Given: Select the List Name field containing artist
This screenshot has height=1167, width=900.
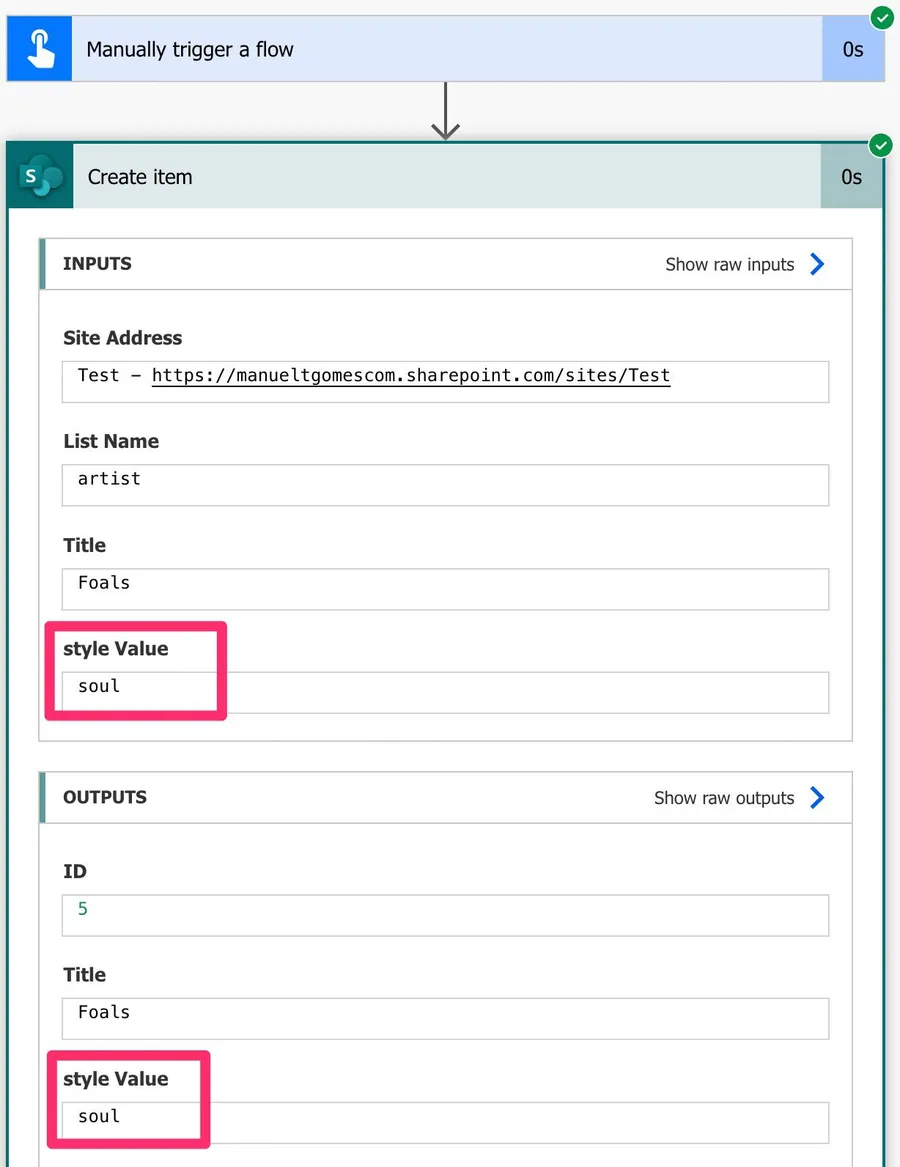Looking at the screenshot, I should (445, 485).
